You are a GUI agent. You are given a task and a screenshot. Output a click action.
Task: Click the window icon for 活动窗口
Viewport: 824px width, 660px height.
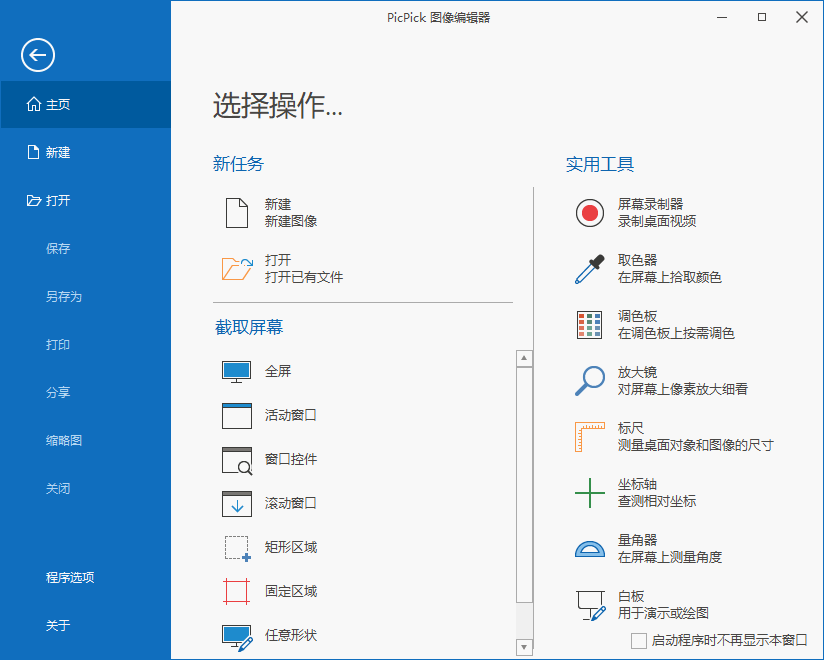(236, 416)
